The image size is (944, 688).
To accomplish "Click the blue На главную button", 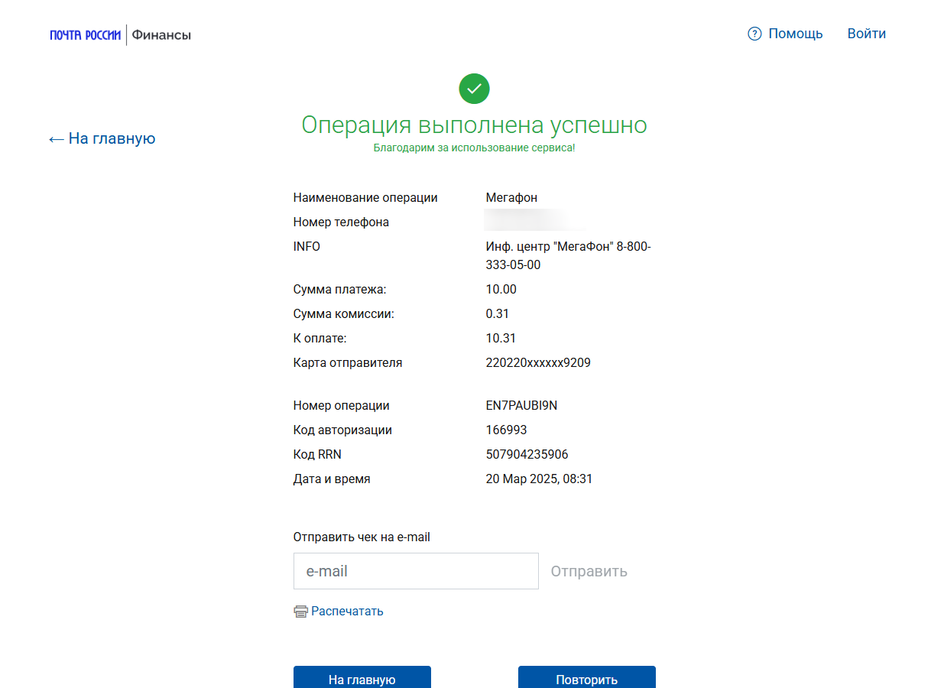I will 362,678.
